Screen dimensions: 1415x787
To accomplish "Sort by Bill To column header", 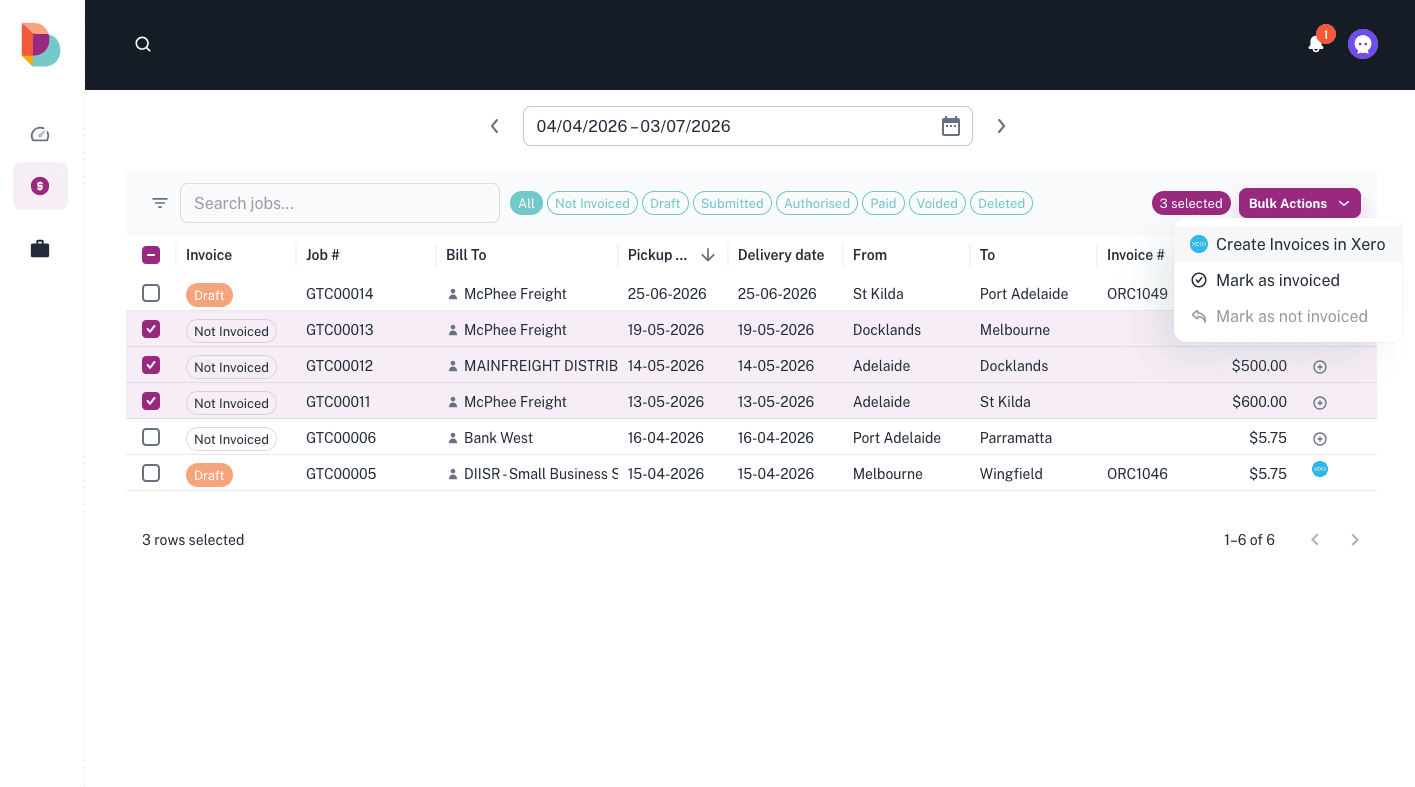I will click(x=466, y=255).
